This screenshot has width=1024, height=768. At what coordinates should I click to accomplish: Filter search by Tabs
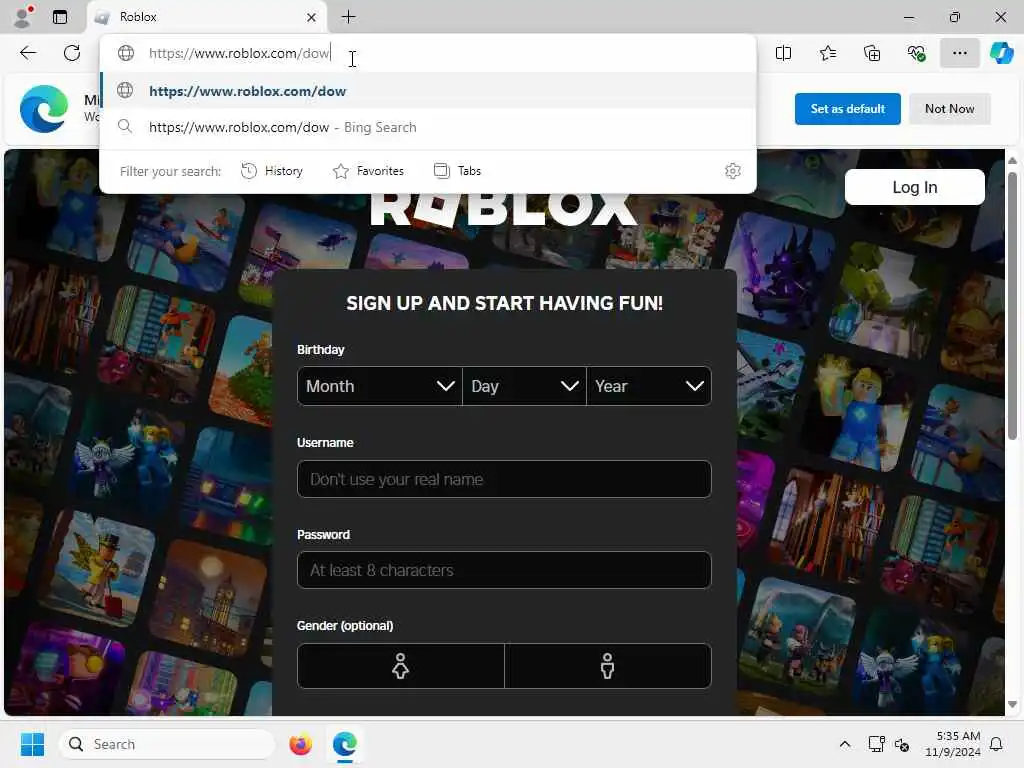pos(457,171)
